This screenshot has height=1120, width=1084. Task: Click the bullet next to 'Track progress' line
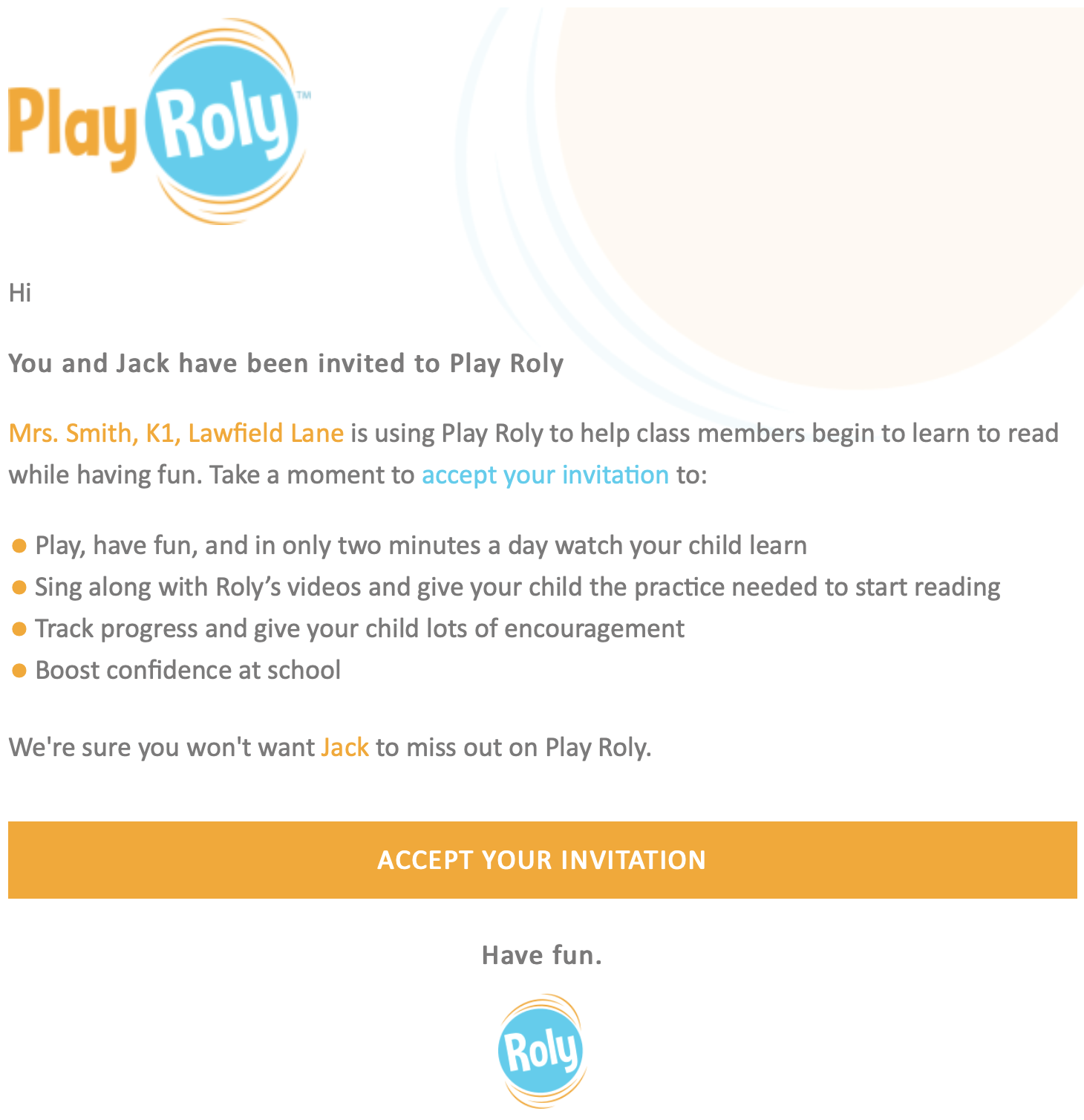[x=20, y=628]
